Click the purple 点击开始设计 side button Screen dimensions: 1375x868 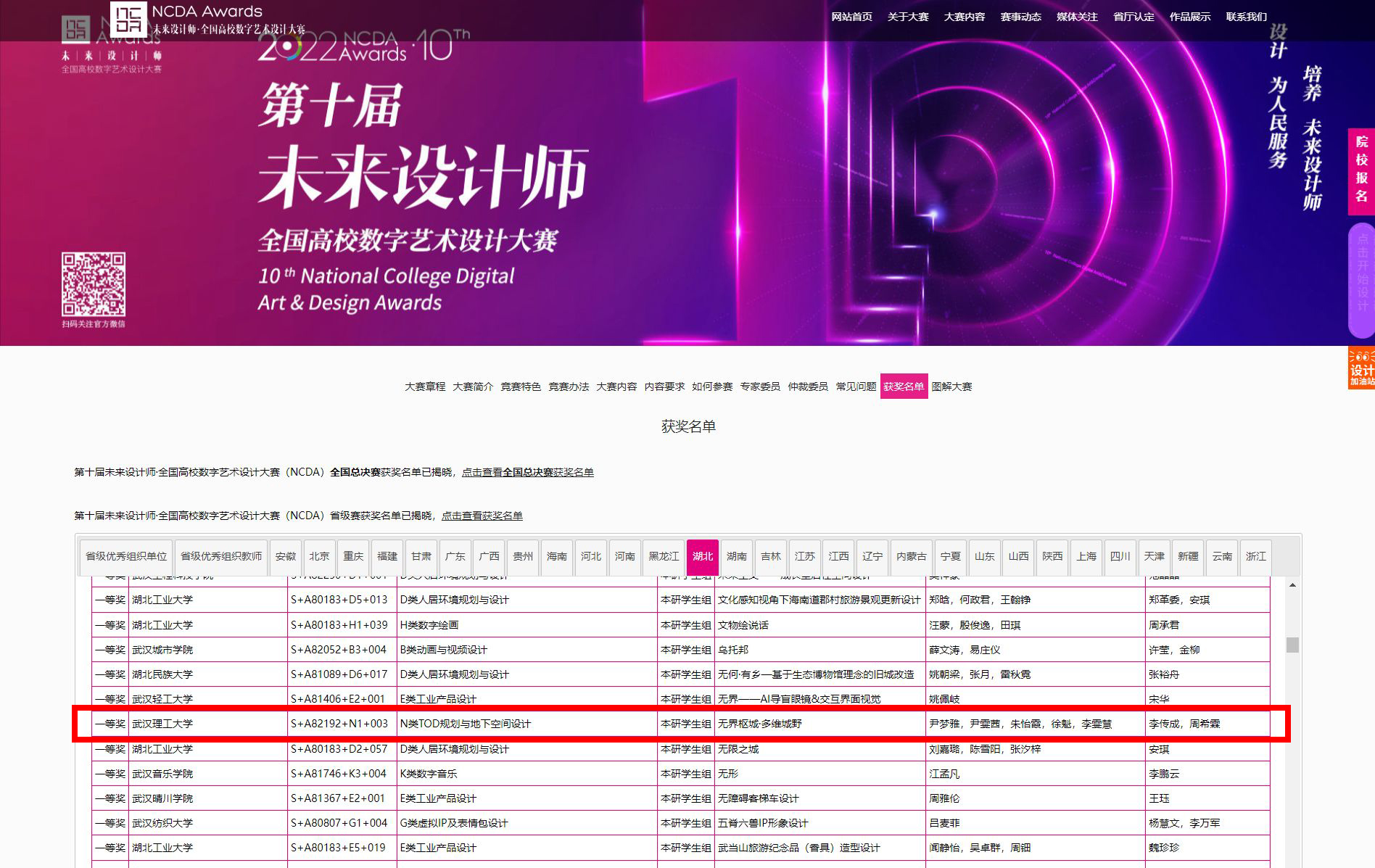click(1361, 279)
